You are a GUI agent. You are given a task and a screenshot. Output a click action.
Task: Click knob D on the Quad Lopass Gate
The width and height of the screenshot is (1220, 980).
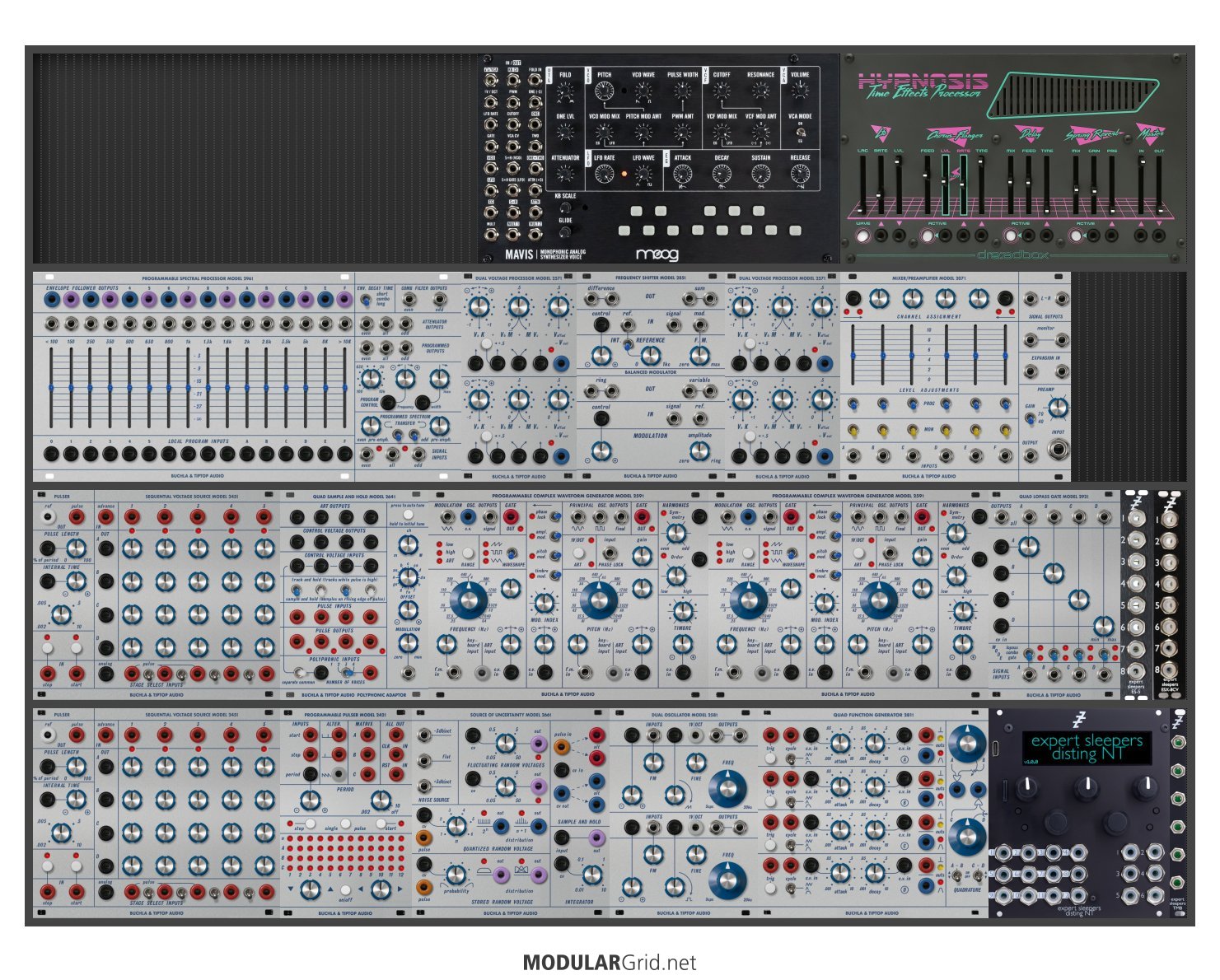pyautogui.click(x=1103, y=625)
